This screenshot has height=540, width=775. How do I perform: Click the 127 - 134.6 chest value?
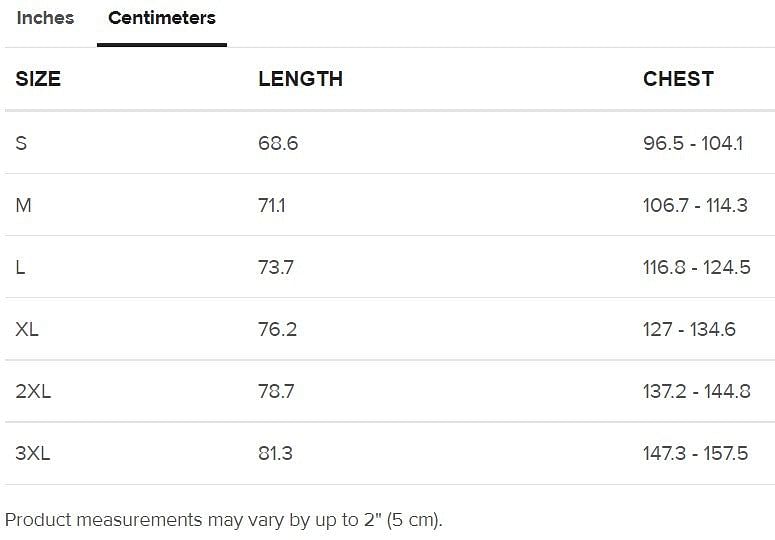pyautogui.click(x=689, y=329)
